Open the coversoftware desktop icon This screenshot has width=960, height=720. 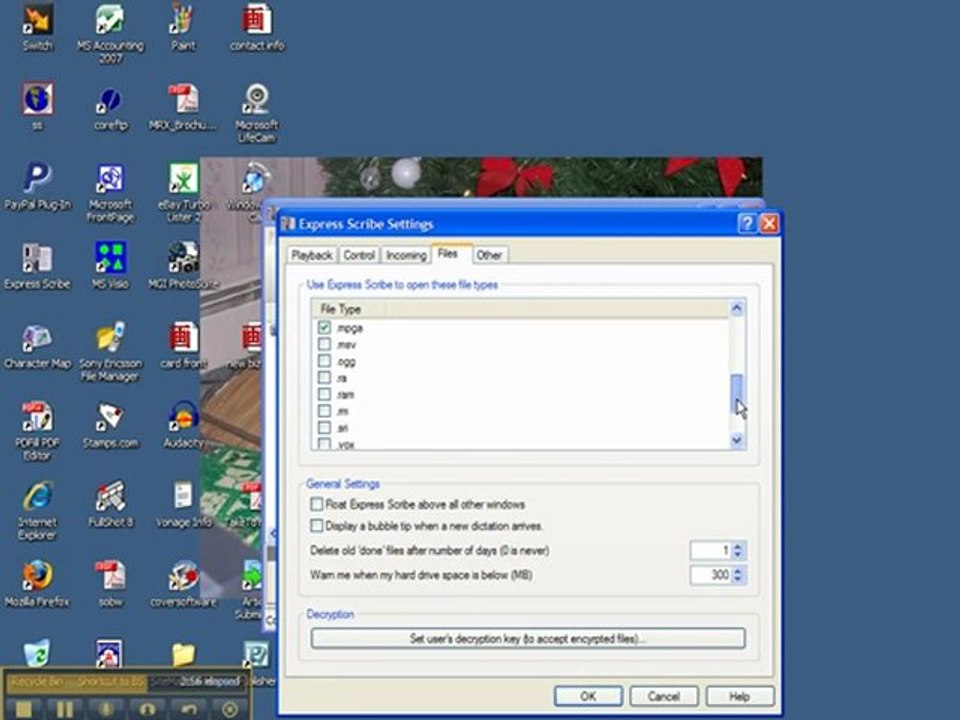[183, 583]
